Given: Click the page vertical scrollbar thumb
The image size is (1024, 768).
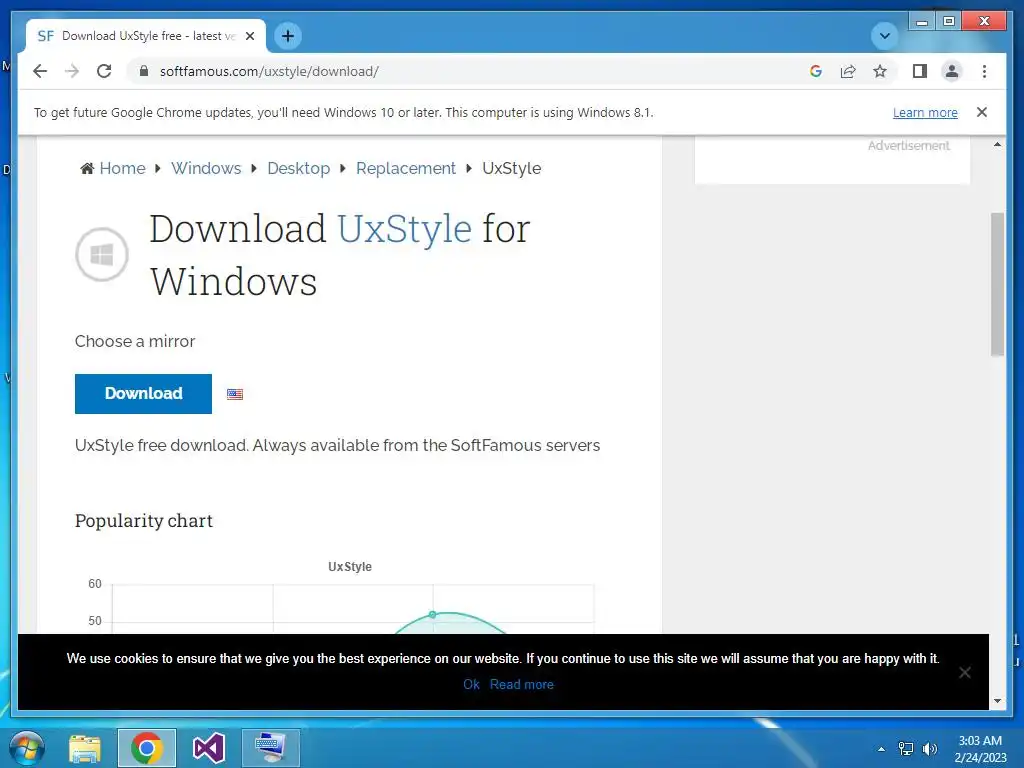Looking at the screenshot, I should coord(997,285).
